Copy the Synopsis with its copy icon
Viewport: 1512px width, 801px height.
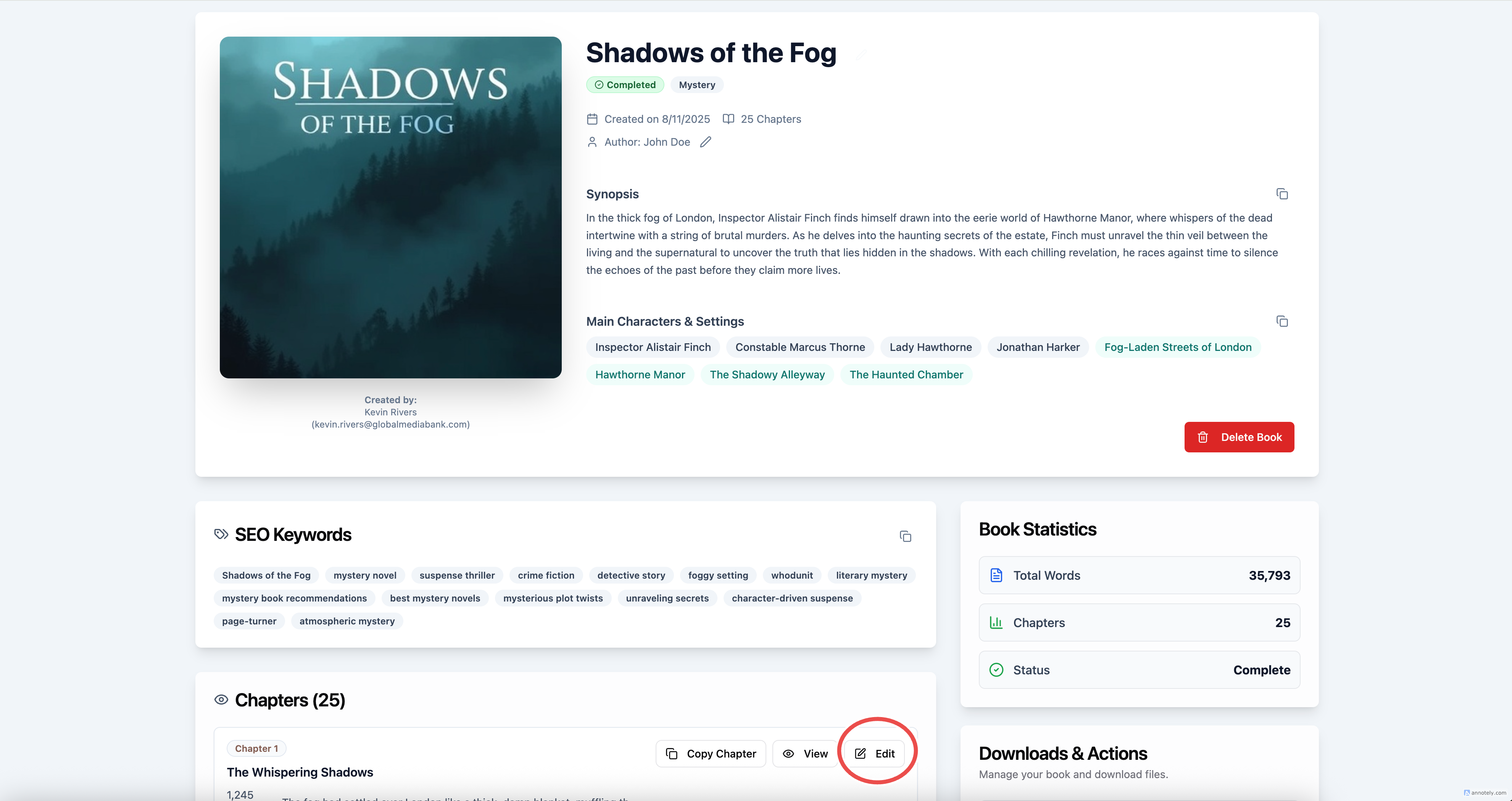pos(1282,194)
